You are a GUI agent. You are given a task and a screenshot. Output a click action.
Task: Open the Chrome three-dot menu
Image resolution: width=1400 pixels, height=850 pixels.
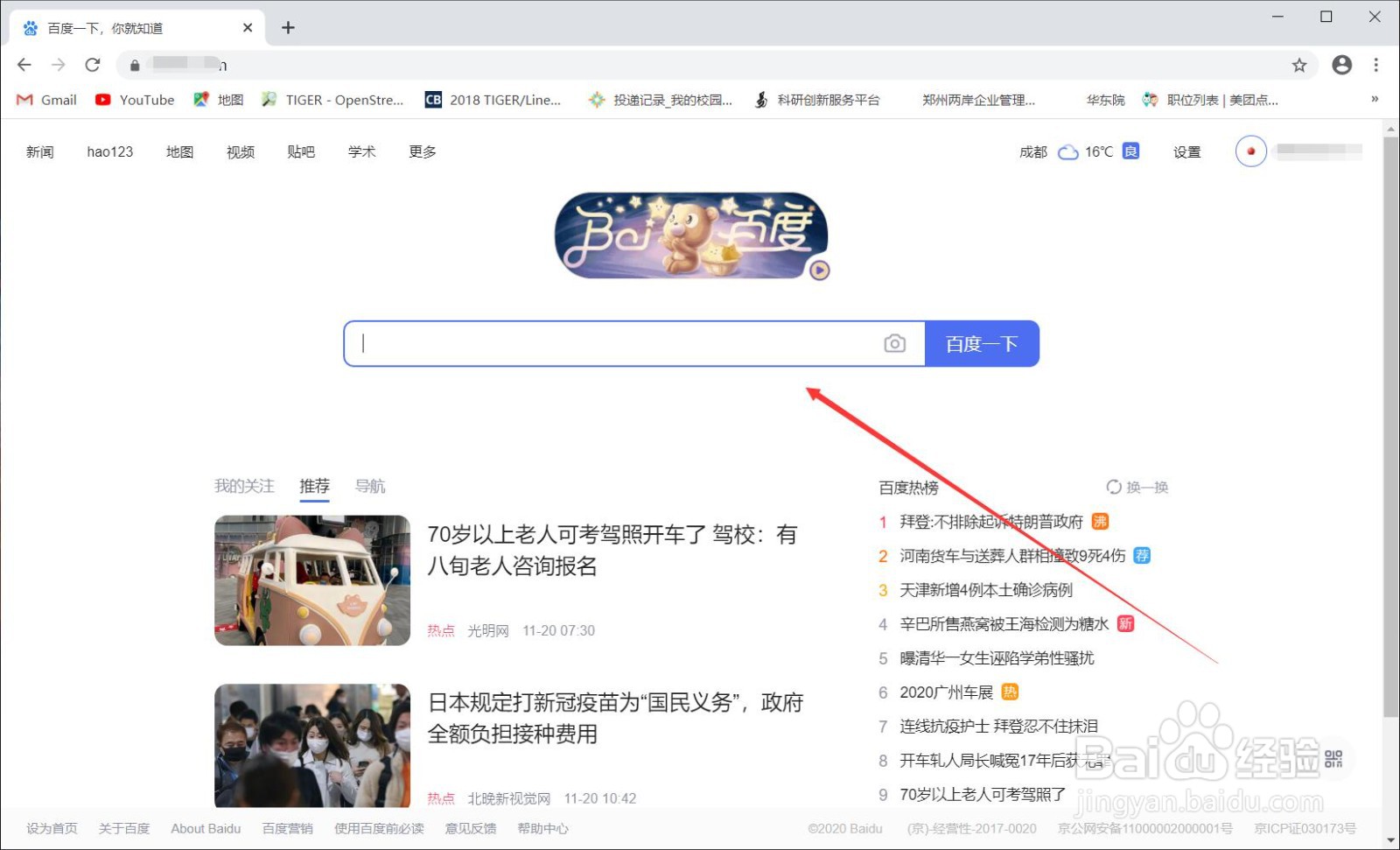click(1376, 65)
